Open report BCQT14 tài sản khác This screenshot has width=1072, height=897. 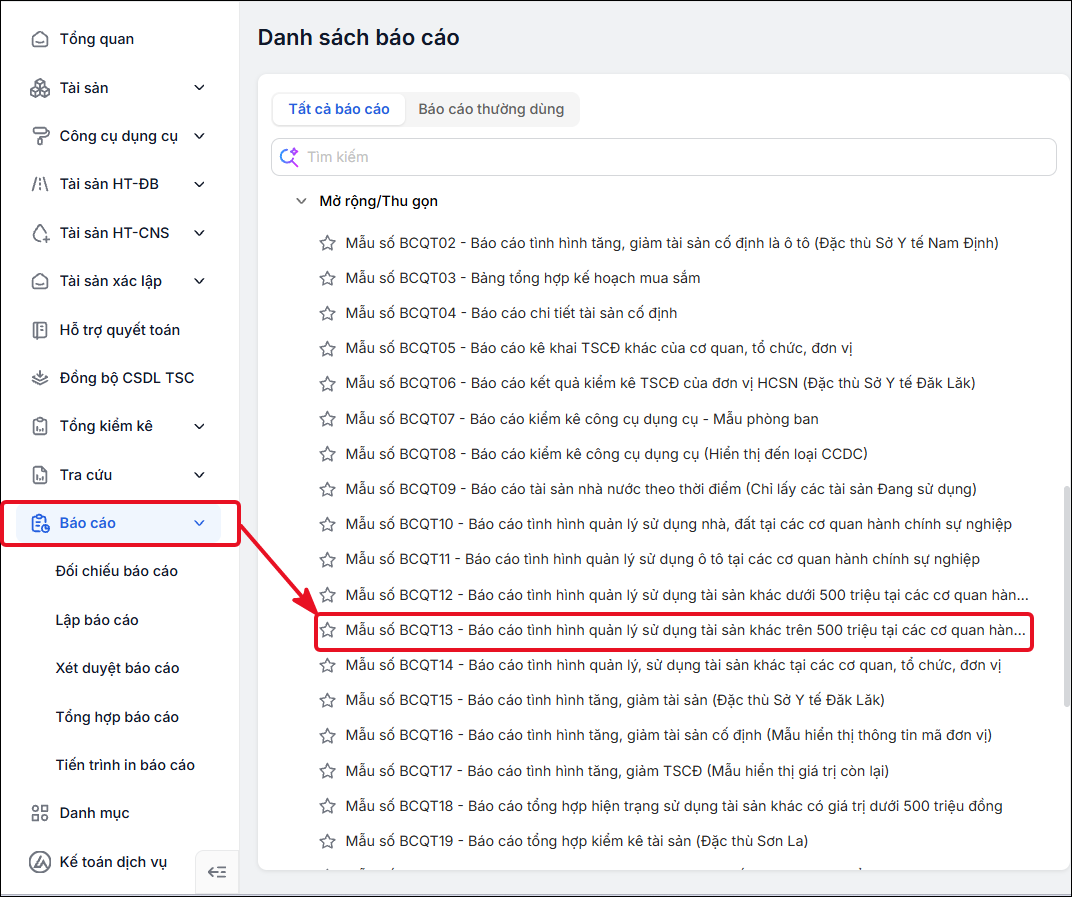coord(673,665)
